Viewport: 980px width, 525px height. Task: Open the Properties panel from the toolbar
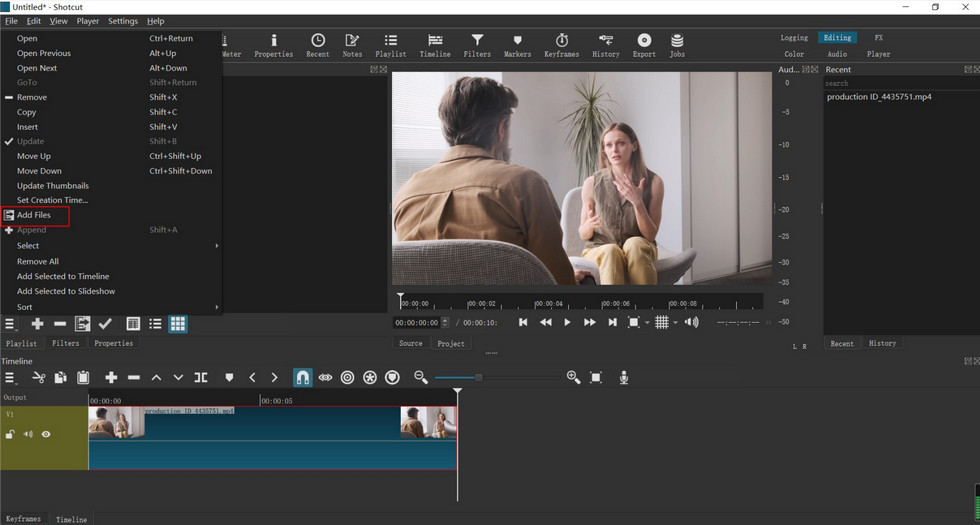[x=273, y=46]
